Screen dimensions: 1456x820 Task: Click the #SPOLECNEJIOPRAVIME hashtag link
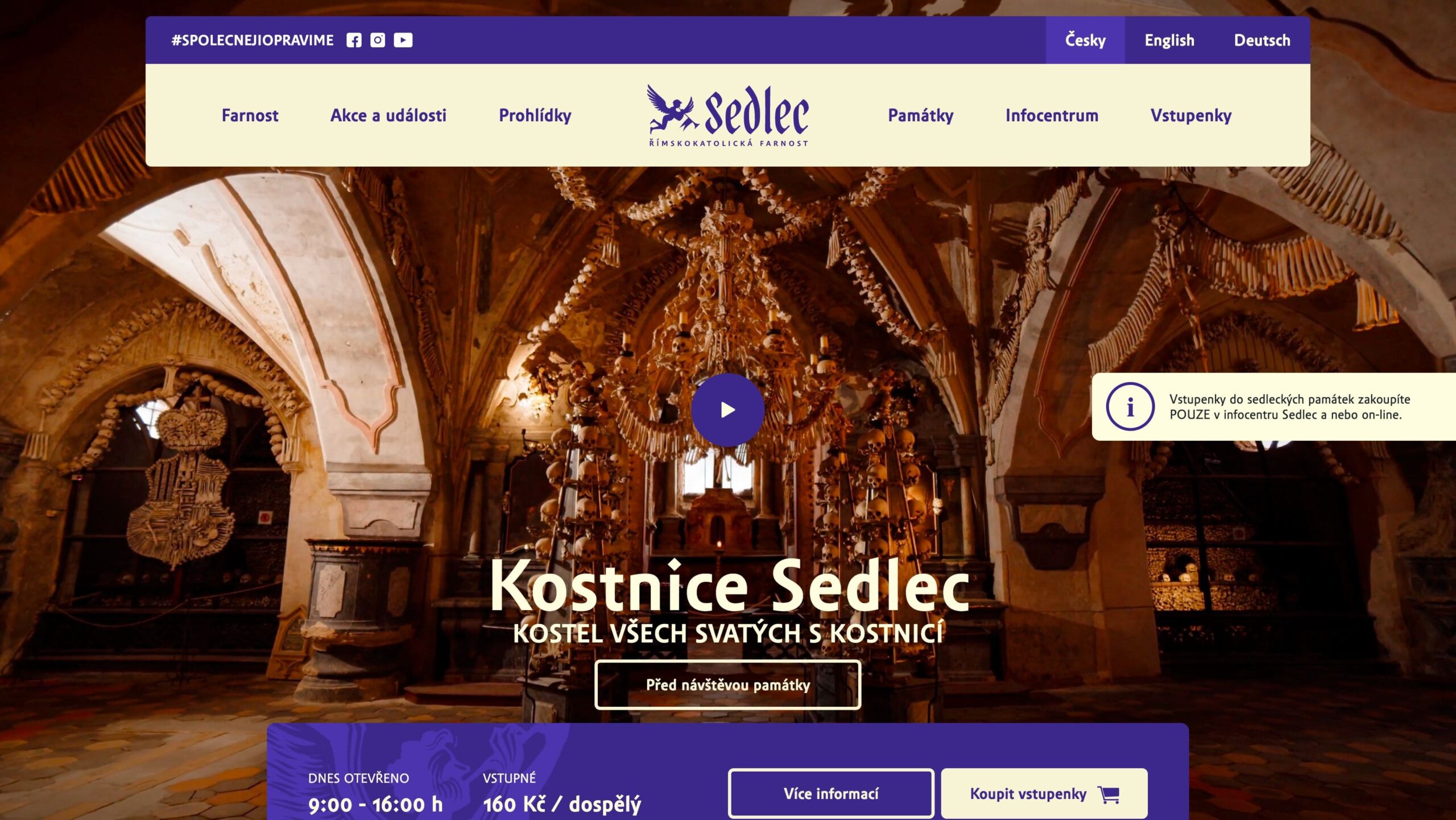[253, 40]
